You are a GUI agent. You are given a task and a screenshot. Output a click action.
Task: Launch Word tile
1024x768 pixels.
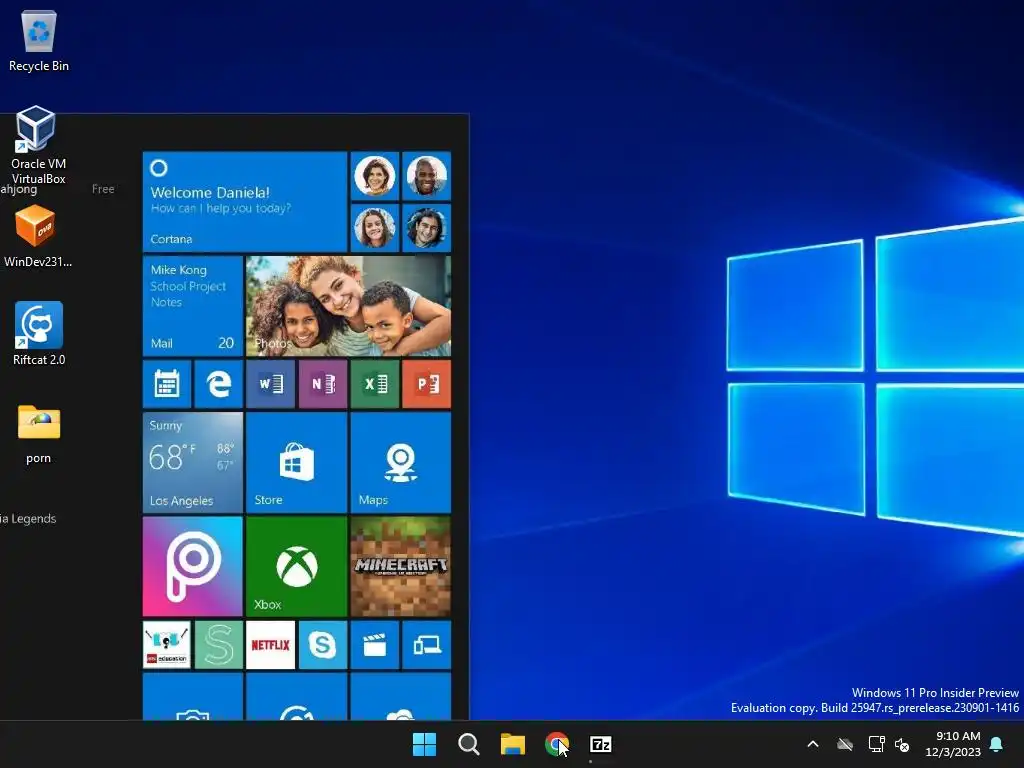tap(270, 384)
